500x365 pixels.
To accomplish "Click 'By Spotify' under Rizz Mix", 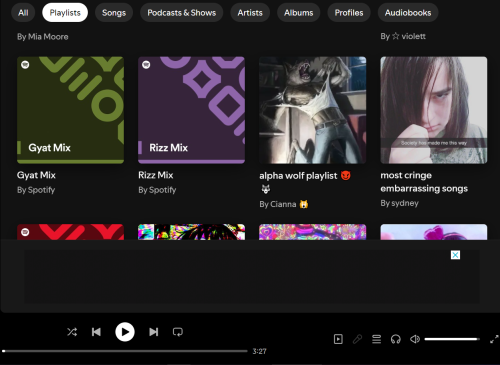I will click(157, 190).
